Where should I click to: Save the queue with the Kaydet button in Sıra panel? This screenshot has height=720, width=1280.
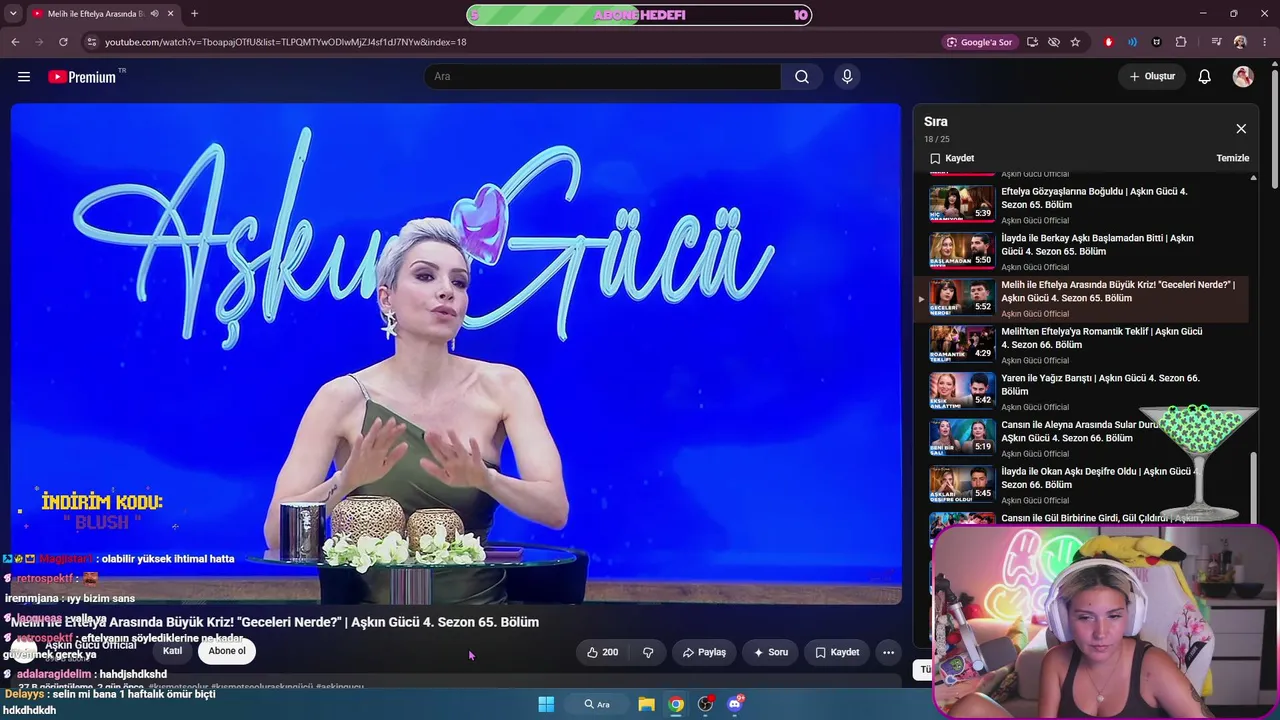click(952, 158)
